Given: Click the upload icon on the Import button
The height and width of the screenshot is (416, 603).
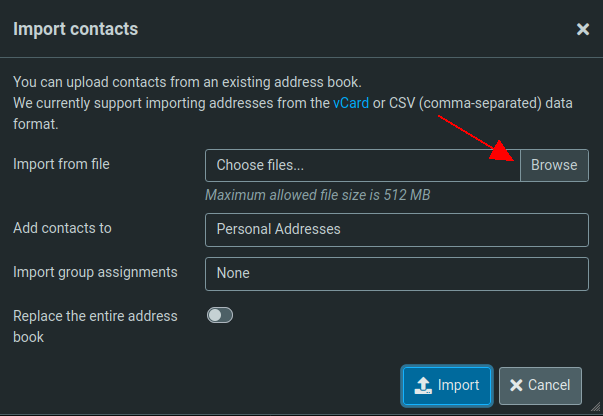Looking at the screenshot, I should 423,385.
